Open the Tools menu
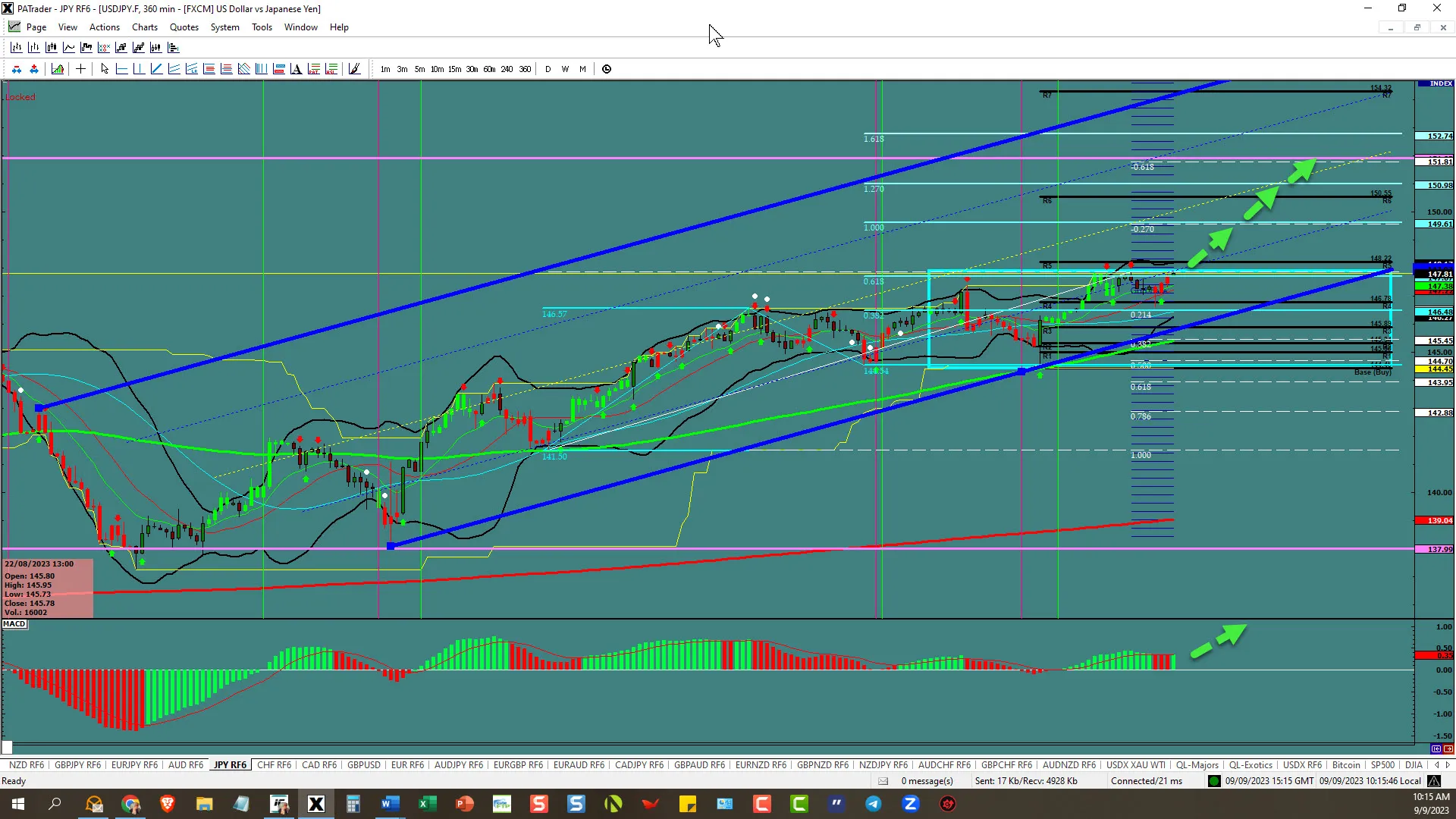1456x819 pixels. [262, 27]
